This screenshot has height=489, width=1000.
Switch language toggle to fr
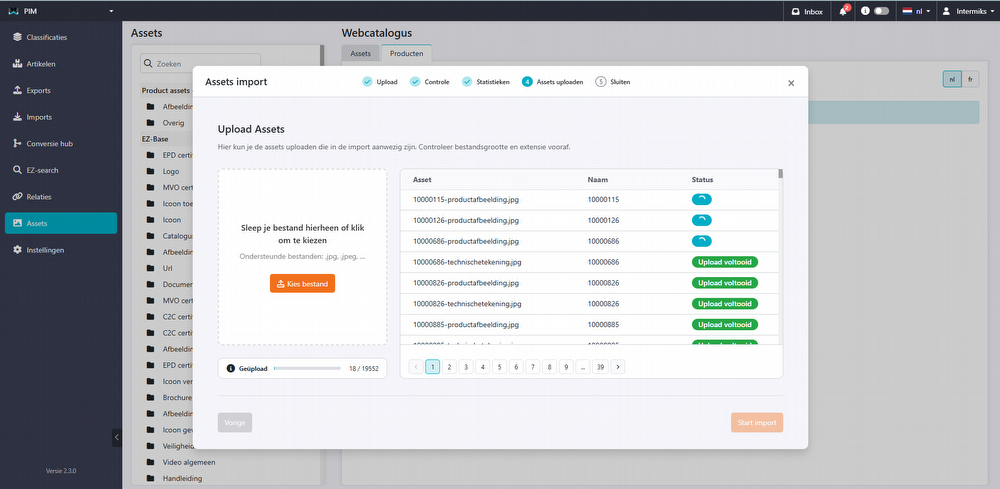[x=970, y=79]
